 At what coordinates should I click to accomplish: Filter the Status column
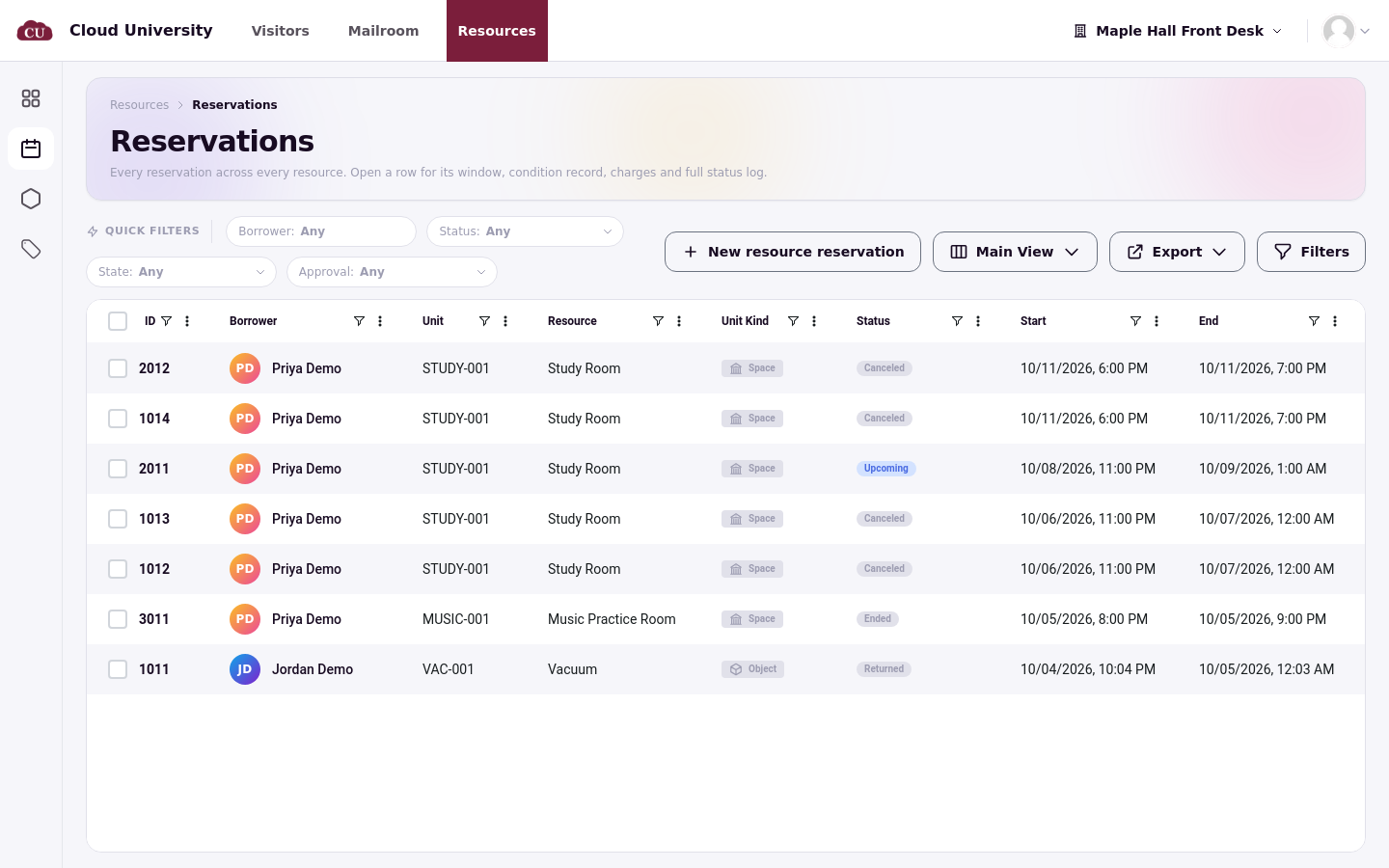[x=957, y=321]
